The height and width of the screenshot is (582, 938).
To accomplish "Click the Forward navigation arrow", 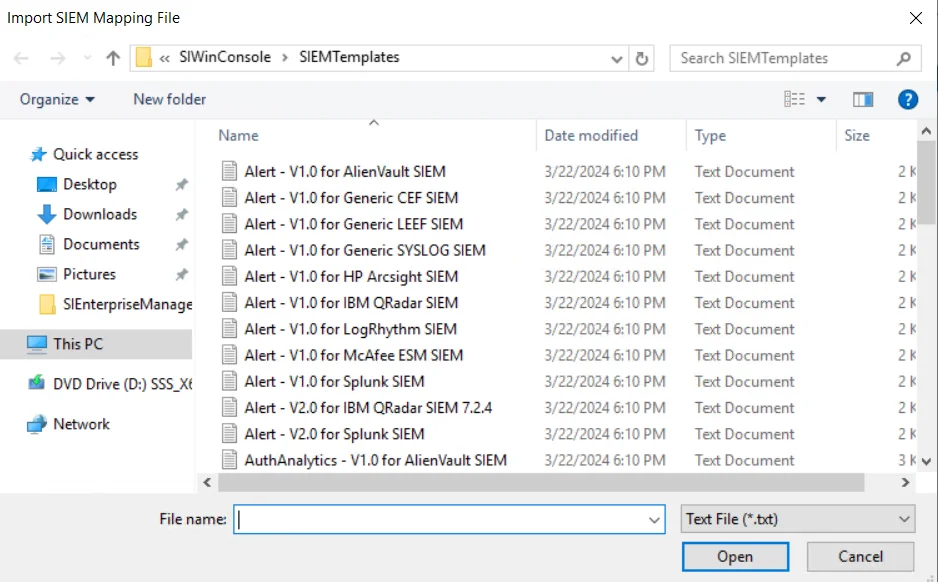I will pos(57,58).
